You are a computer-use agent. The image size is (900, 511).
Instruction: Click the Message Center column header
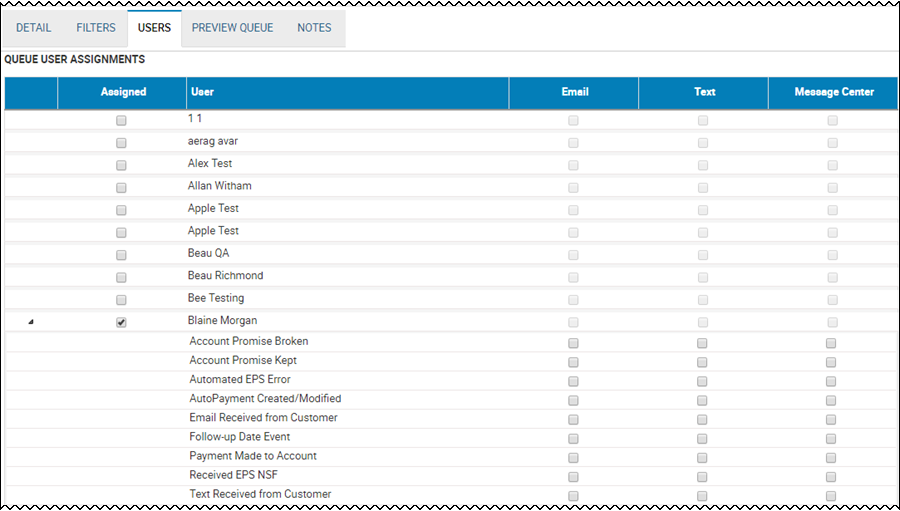coord(833,92)
